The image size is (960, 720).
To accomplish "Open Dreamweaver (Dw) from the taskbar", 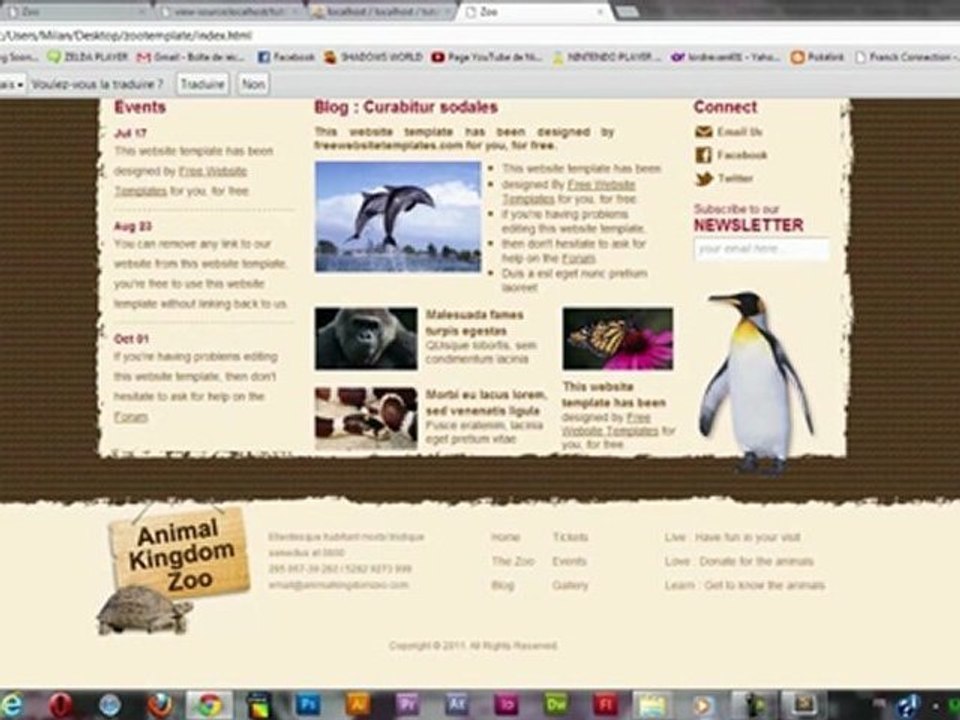I will click(x=556, y=705).
